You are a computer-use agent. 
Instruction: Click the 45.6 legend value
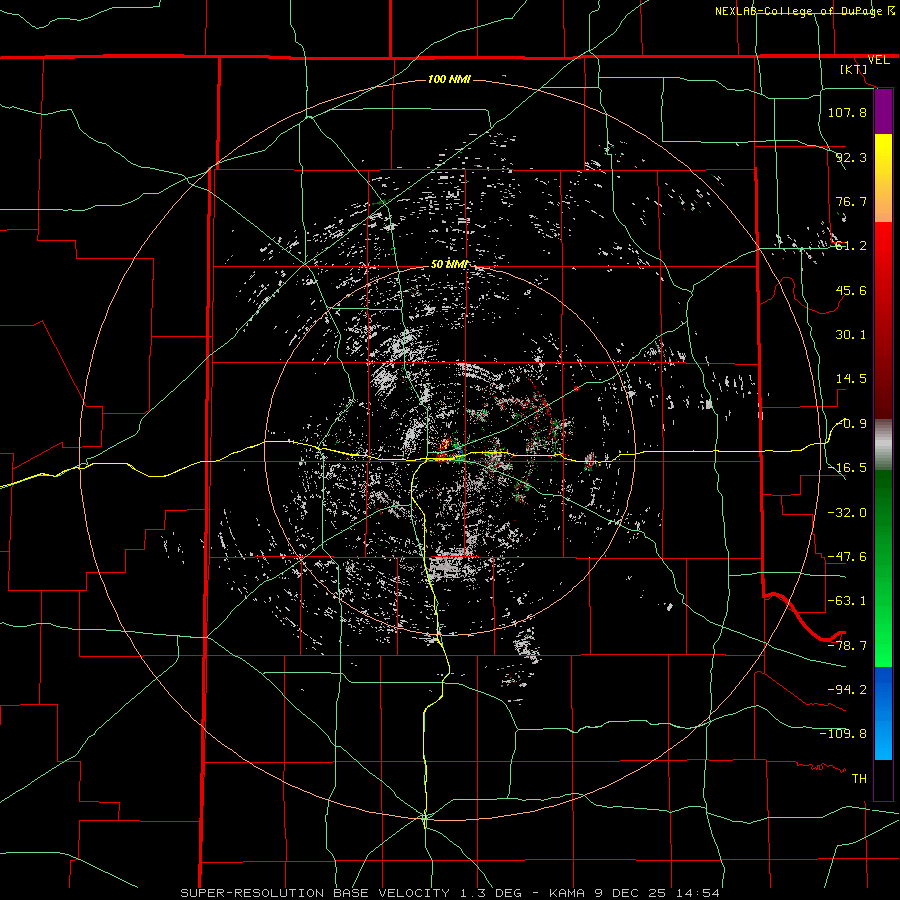click(851, 290)
